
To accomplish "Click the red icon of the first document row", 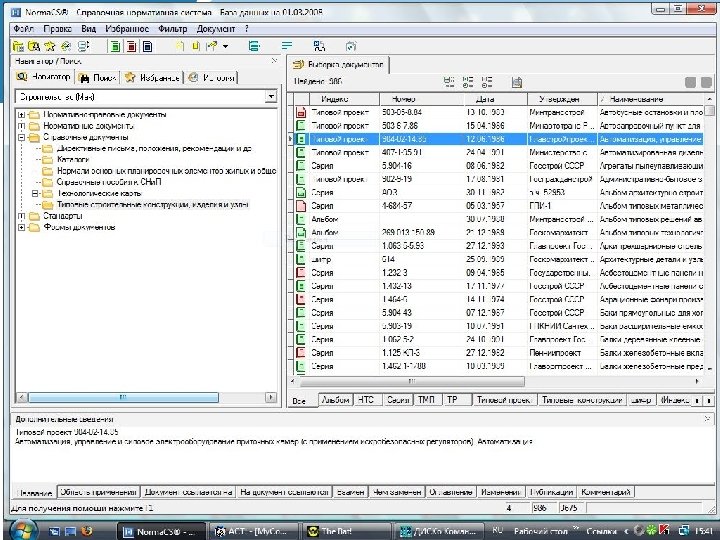I will (301, 113).
